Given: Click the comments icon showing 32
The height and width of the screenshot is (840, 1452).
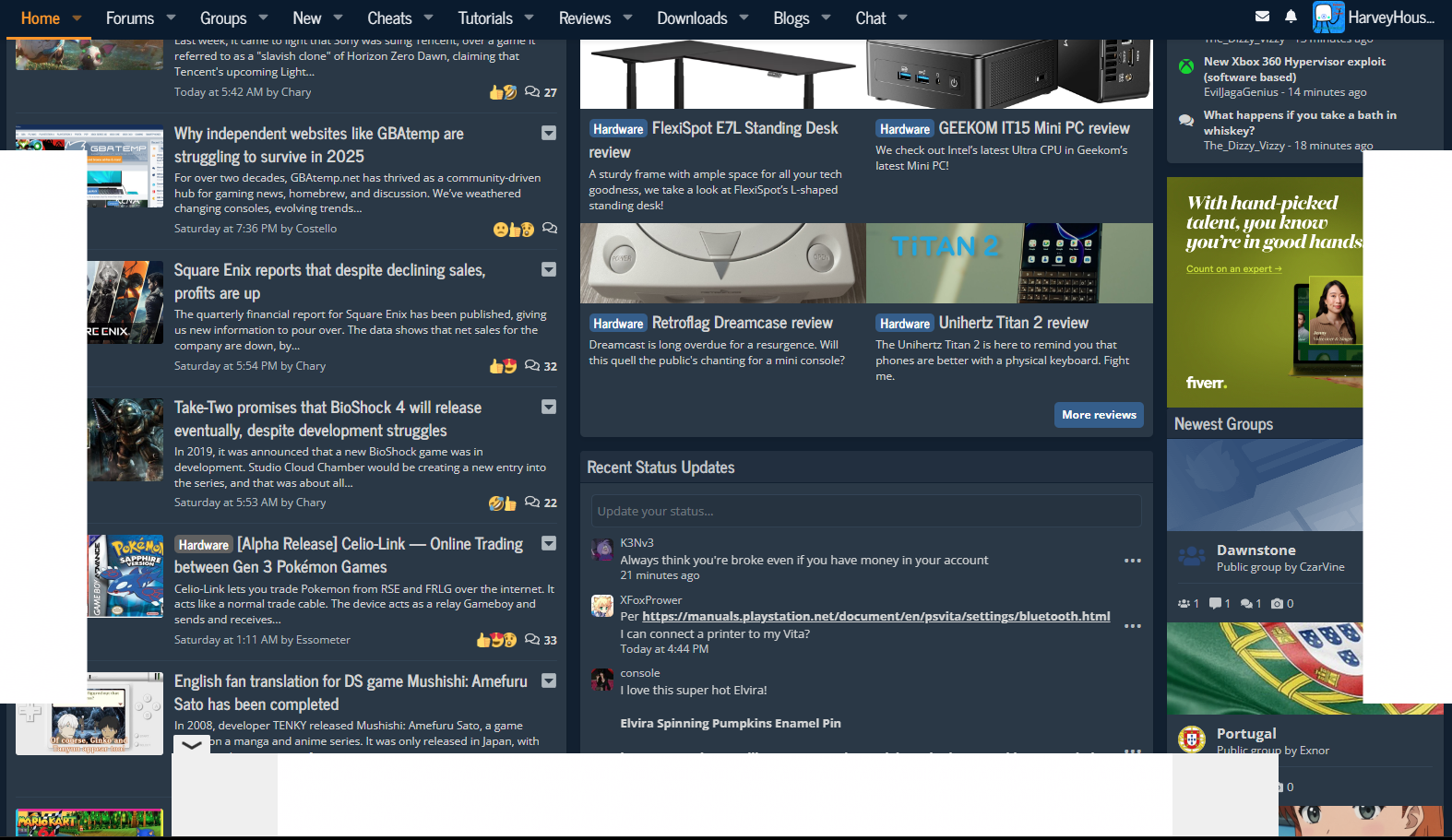Looking at the screenshot, I should pos(532,366).
